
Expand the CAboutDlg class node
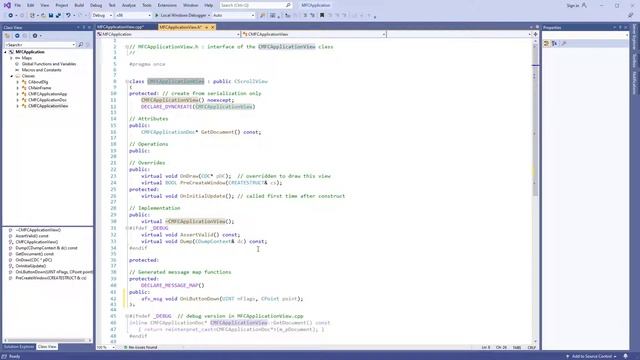[x=18, y=82]
